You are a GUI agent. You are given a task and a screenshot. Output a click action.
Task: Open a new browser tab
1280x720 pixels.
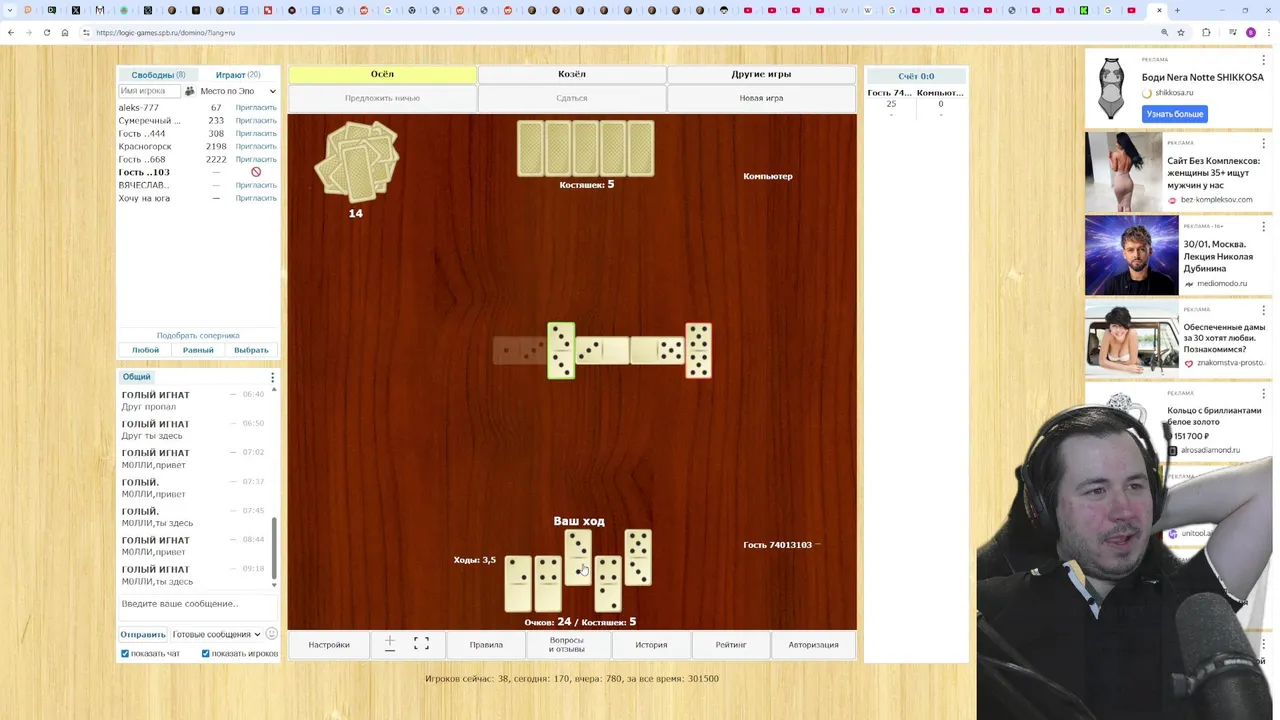(x=1177, y=10)
